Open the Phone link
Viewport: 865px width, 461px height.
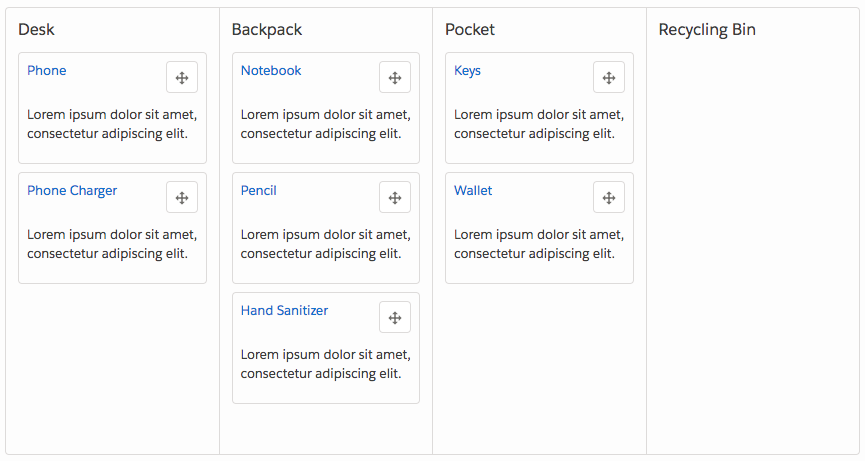pos(47,71)
